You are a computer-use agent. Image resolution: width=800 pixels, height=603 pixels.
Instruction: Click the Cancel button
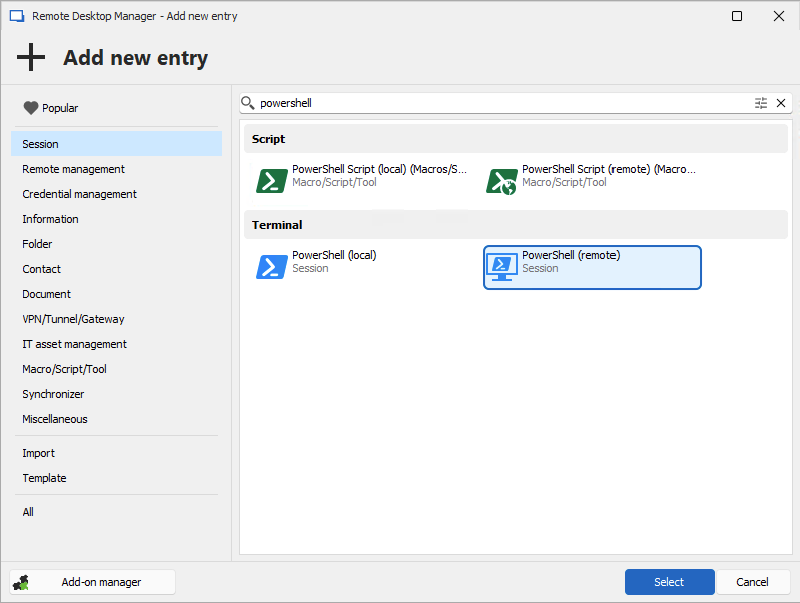[753, 582]
